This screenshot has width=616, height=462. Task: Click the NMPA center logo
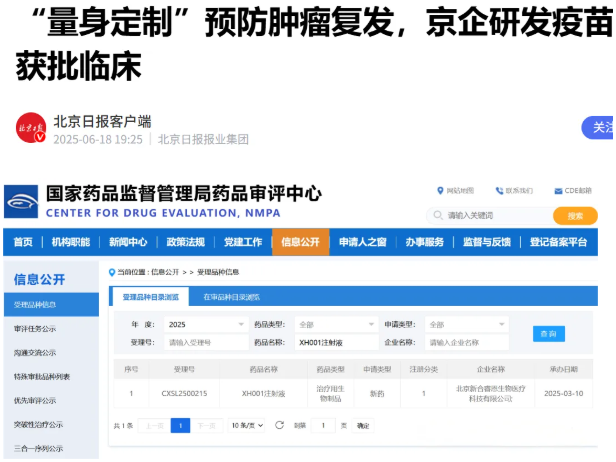pyautogui.click(x=21, y=201)
